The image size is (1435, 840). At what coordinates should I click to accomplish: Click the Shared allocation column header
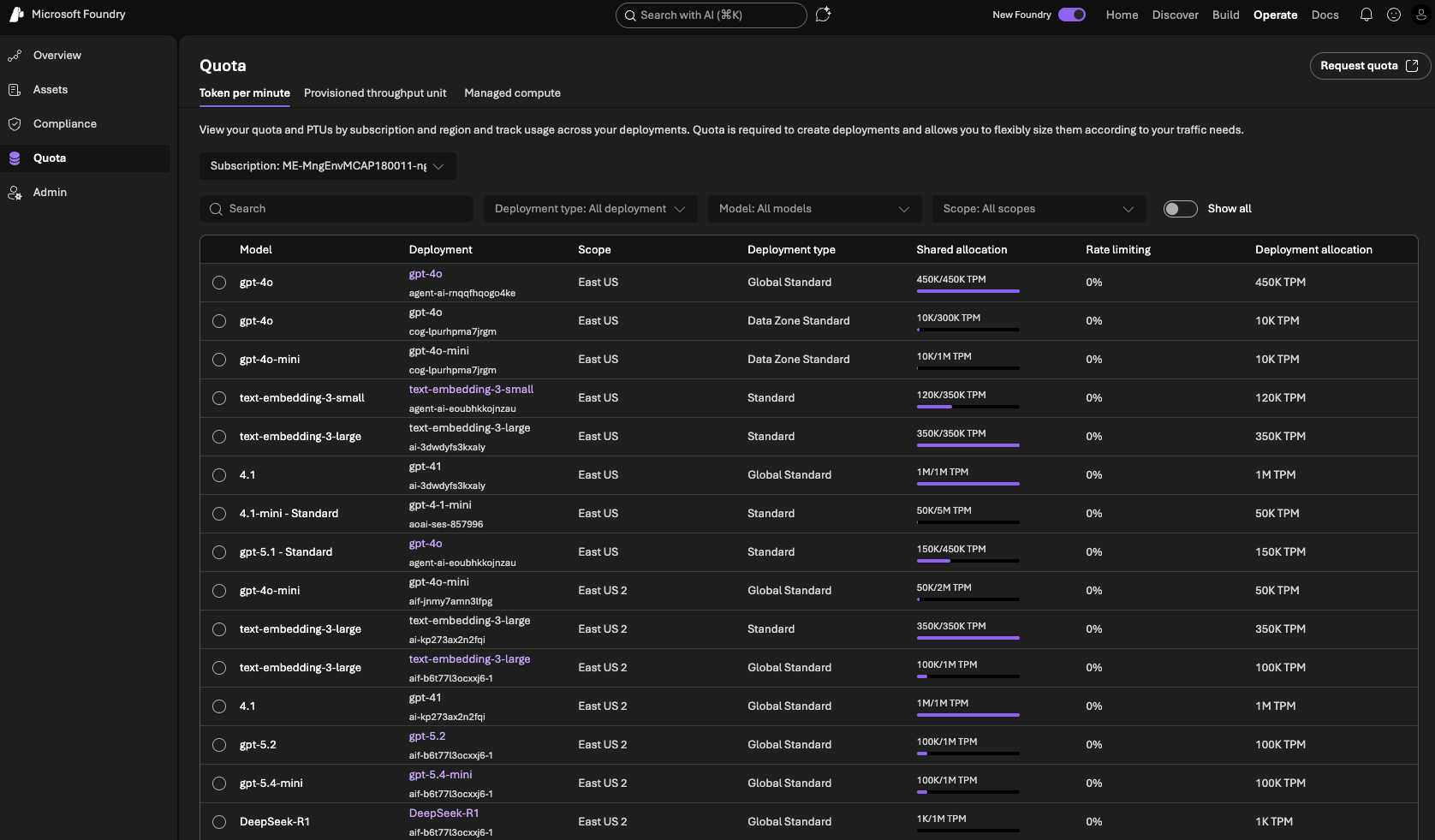pos(962,250)
